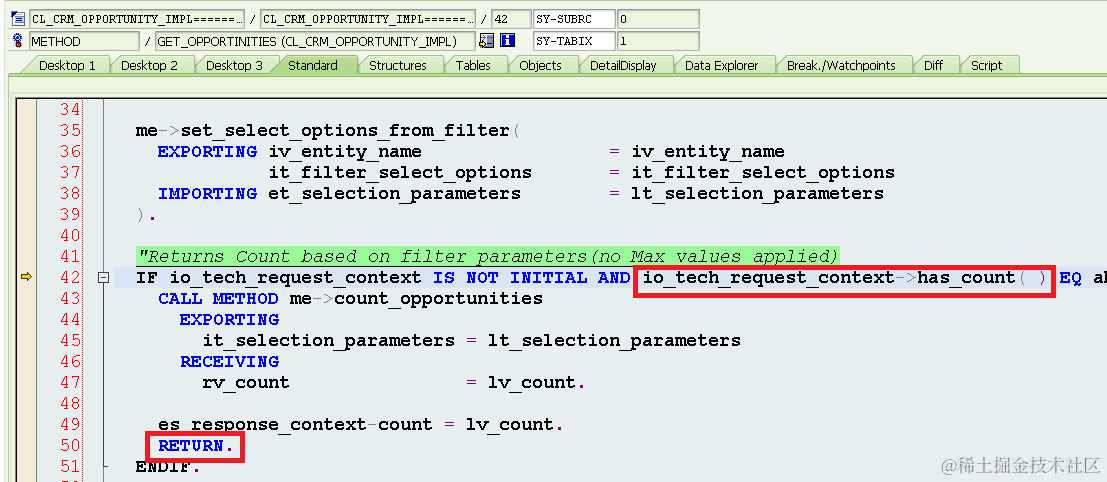This screenshot has height=482, width=1107.
Task: Click 'it_selection_parameters' on line 45
Action: coord(328,341)
